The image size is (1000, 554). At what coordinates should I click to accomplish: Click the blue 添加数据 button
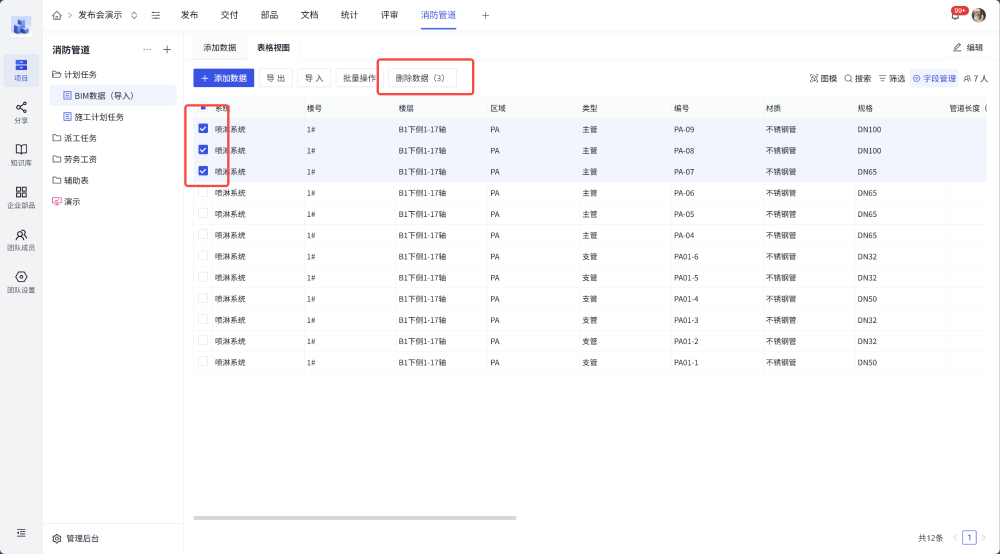coord(224,78)
